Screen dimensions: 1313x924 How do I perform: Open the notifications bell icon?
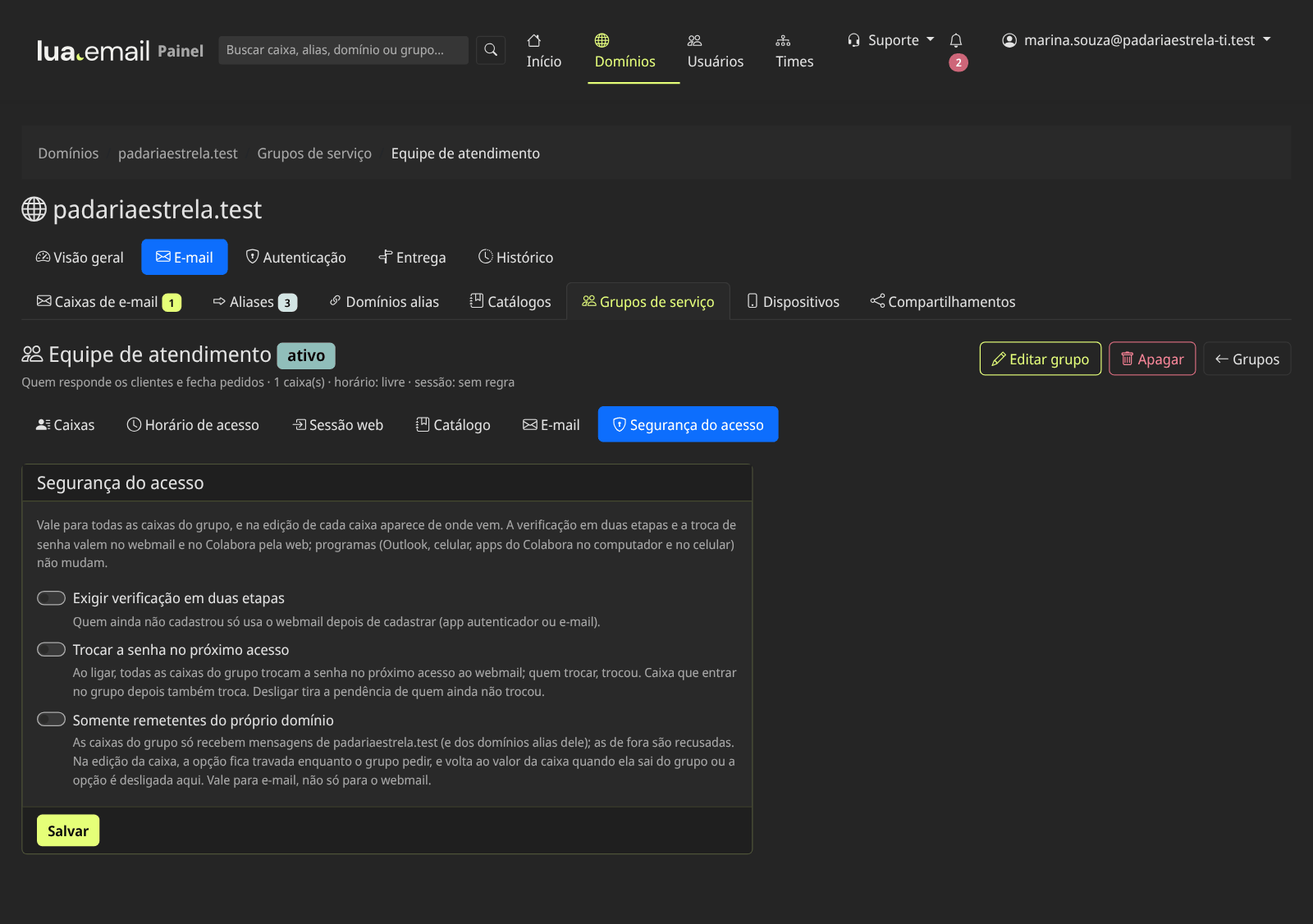click(956, 40)
